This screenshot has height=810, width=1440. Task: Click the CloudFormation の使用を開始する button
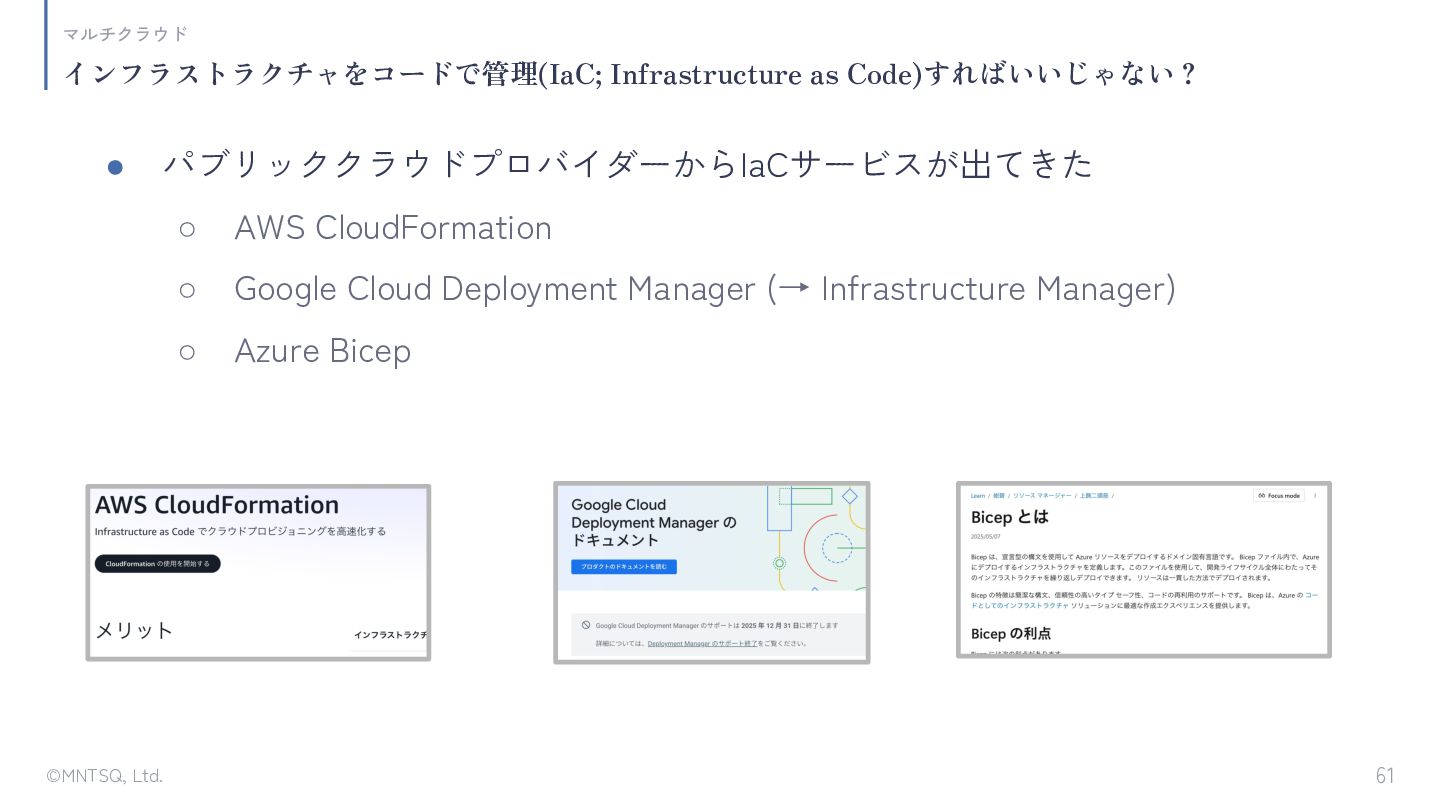[158, 564]
